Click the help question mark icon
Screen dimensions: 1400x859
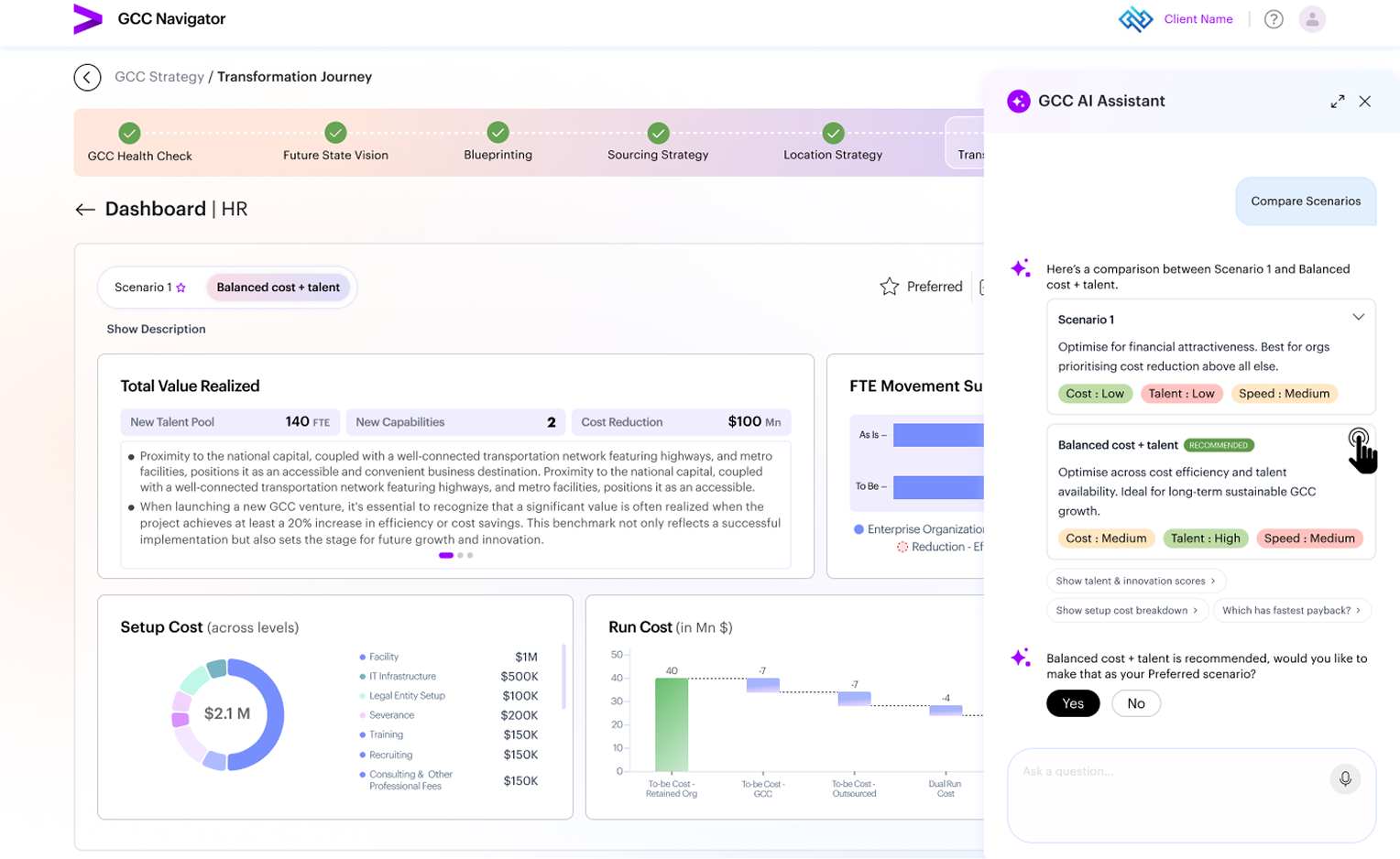tap(1274, 19)
